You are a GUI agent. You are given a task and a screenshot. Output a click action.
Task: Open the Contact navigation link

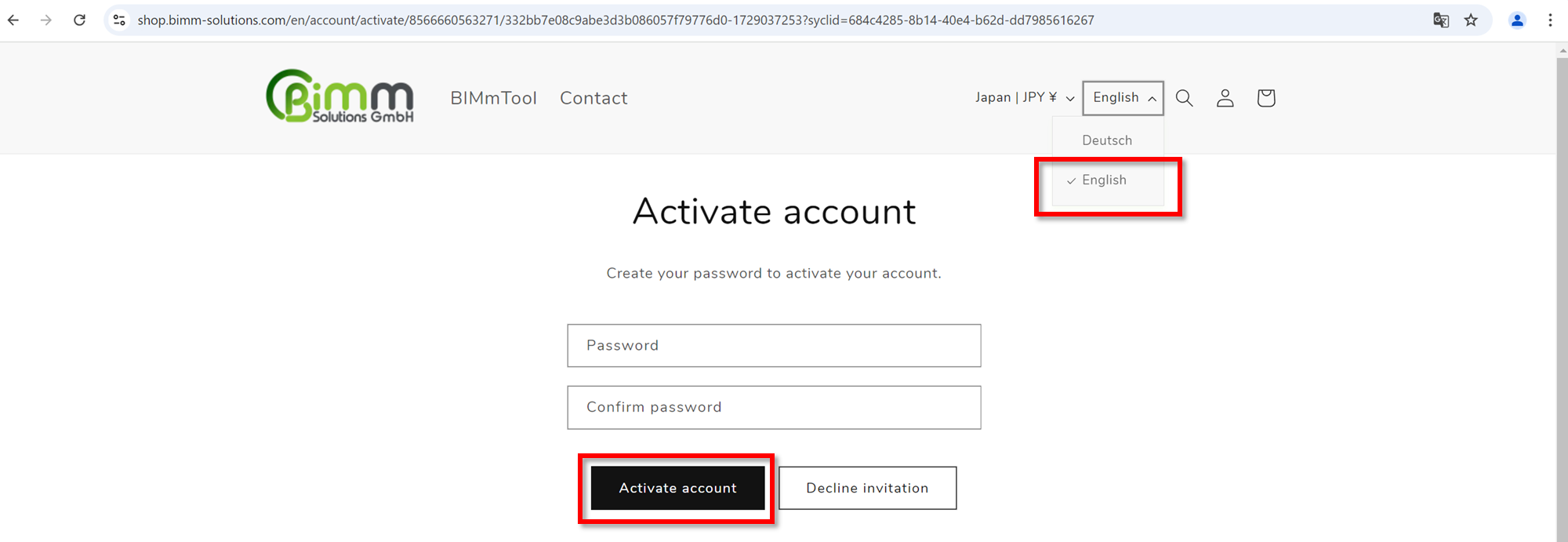593,98
